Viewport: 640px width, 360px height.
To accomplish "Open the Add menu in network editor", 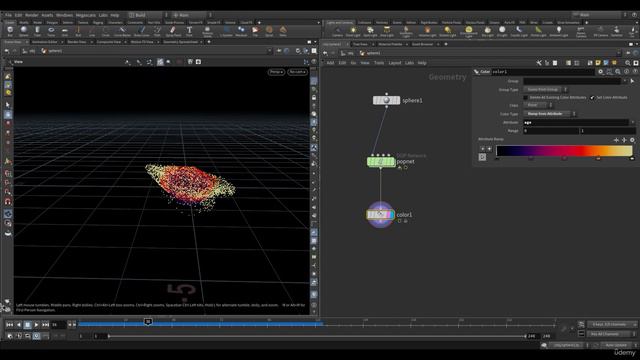I will coord(330,63).
